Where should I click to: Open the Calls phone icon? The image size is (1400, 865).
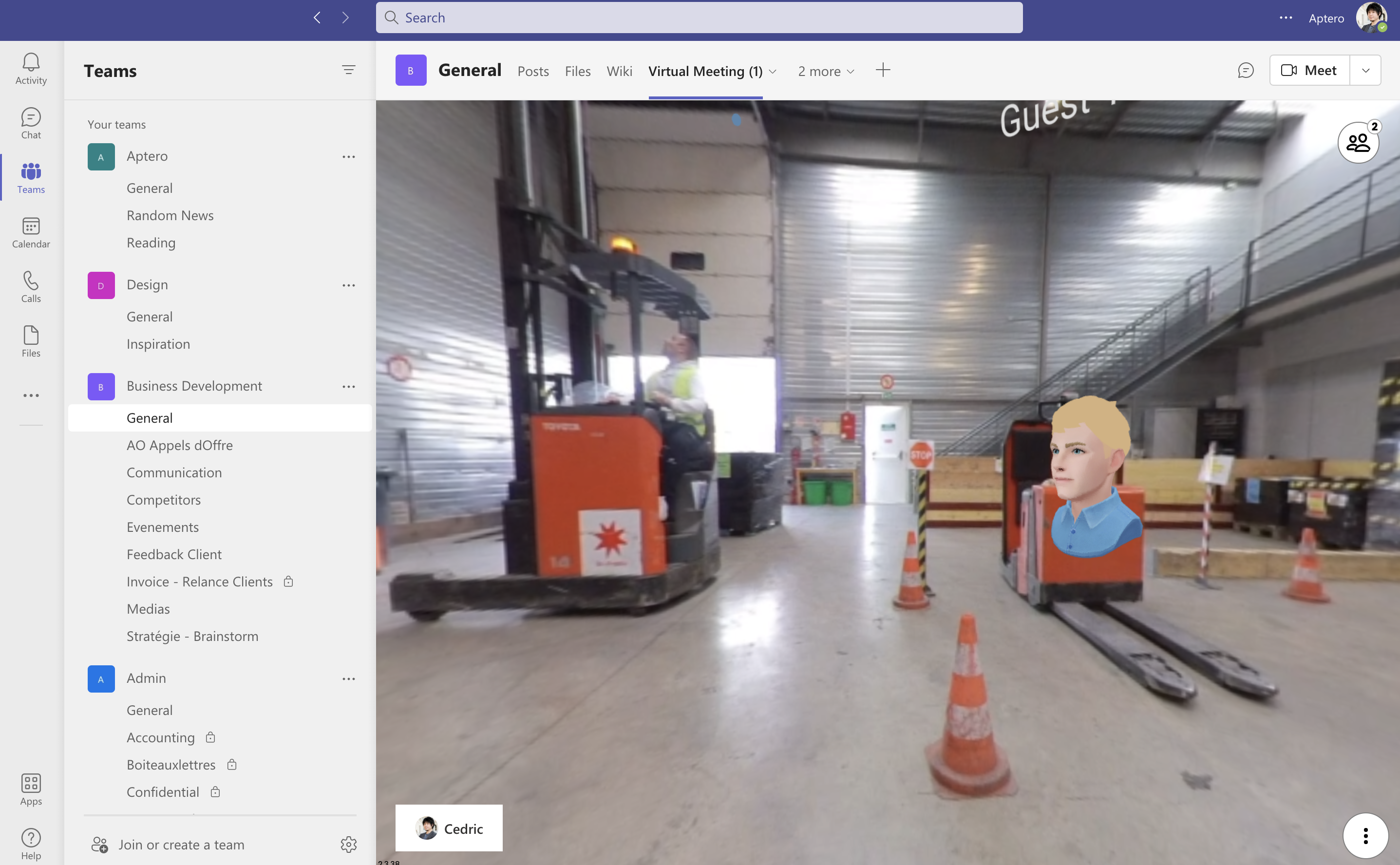[31, 286]
